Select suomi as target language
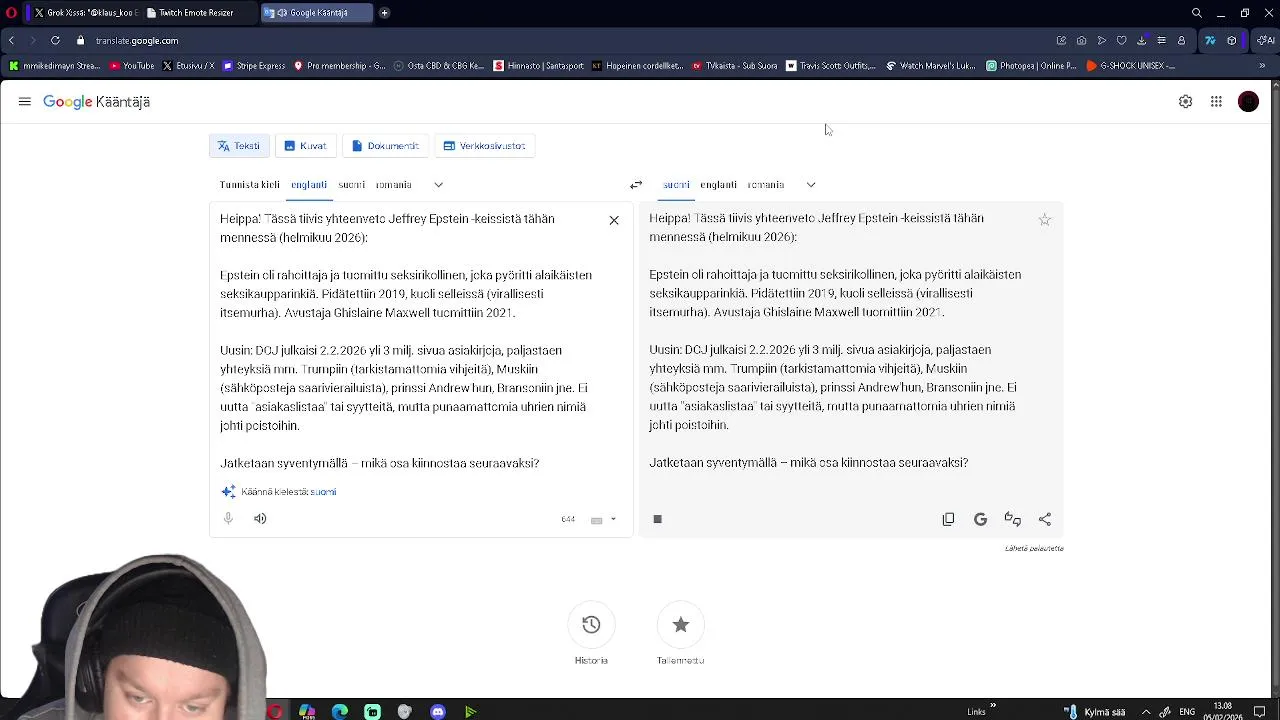 676,185
